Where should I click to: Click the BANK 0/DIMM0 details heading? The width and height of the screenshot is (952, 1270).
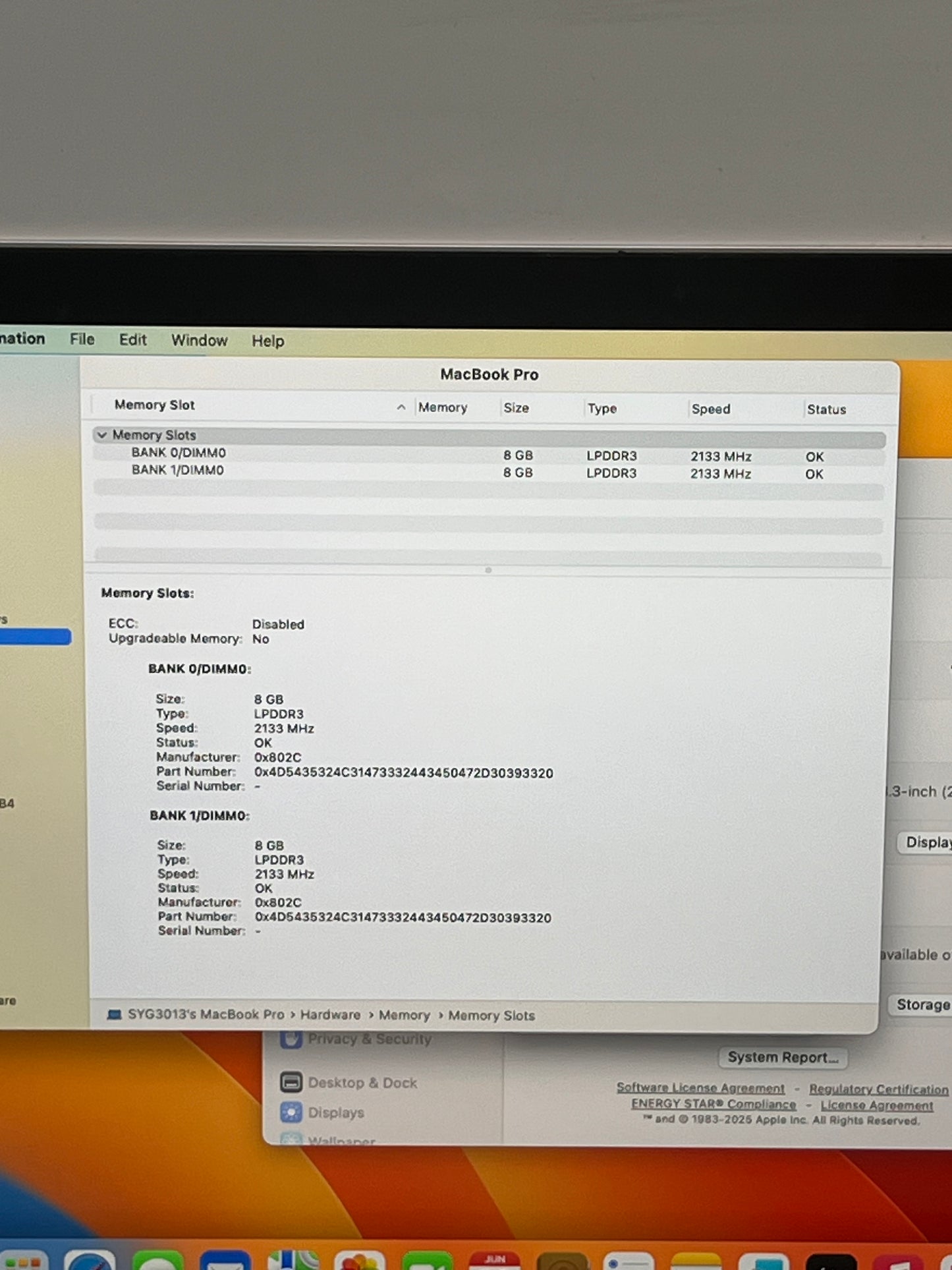200,669
